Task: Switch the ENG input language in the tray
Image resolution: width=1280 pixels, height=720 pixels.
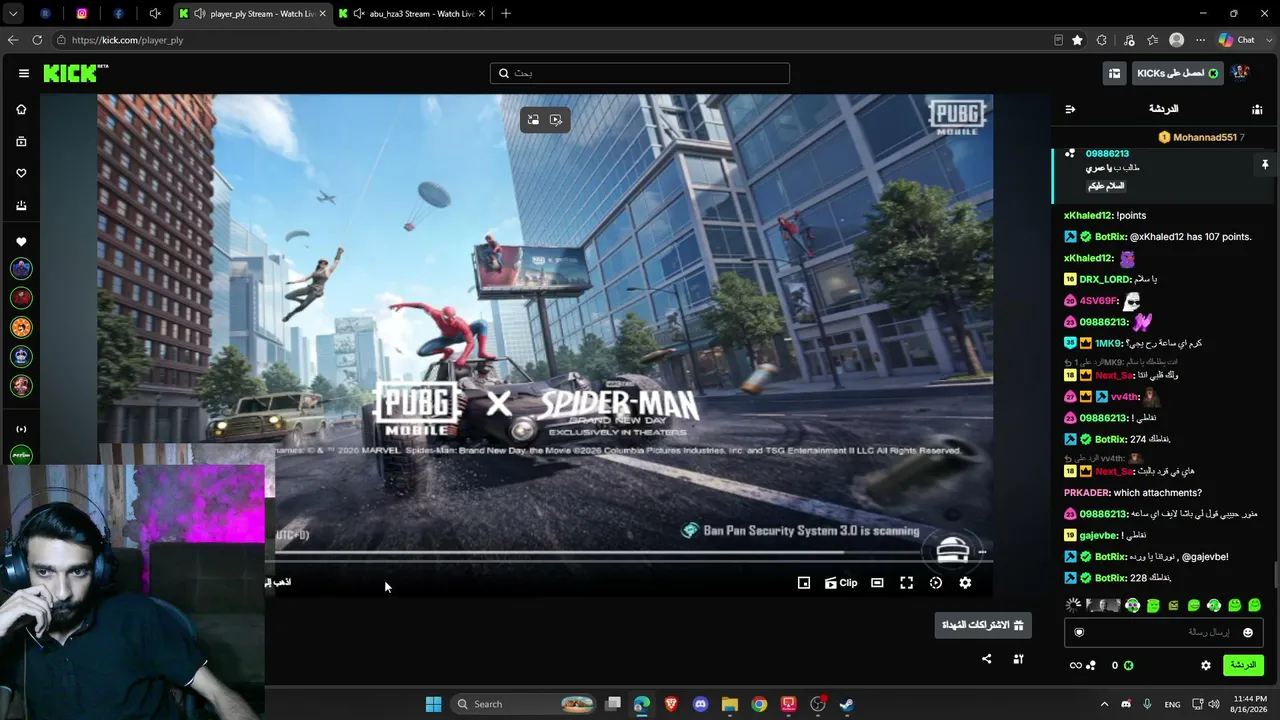Action: 1172,704
